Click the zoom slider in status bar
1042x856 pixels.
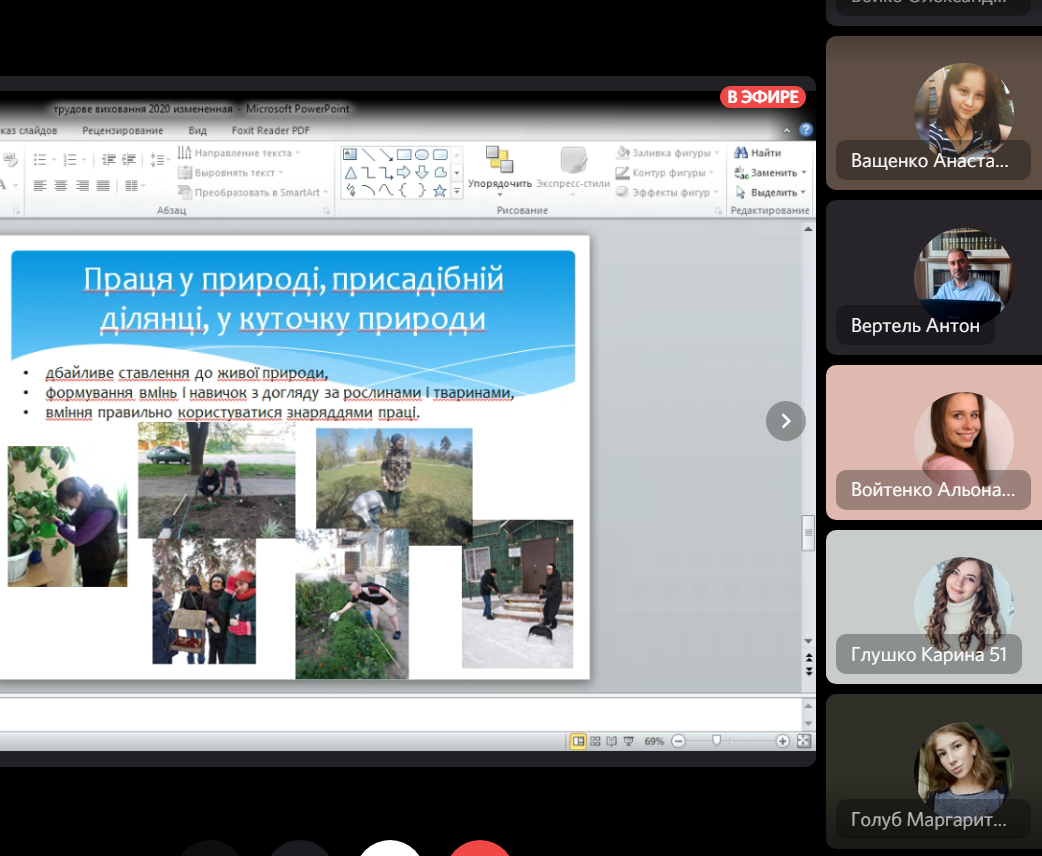pyautogui.click(x=716, y=741)
